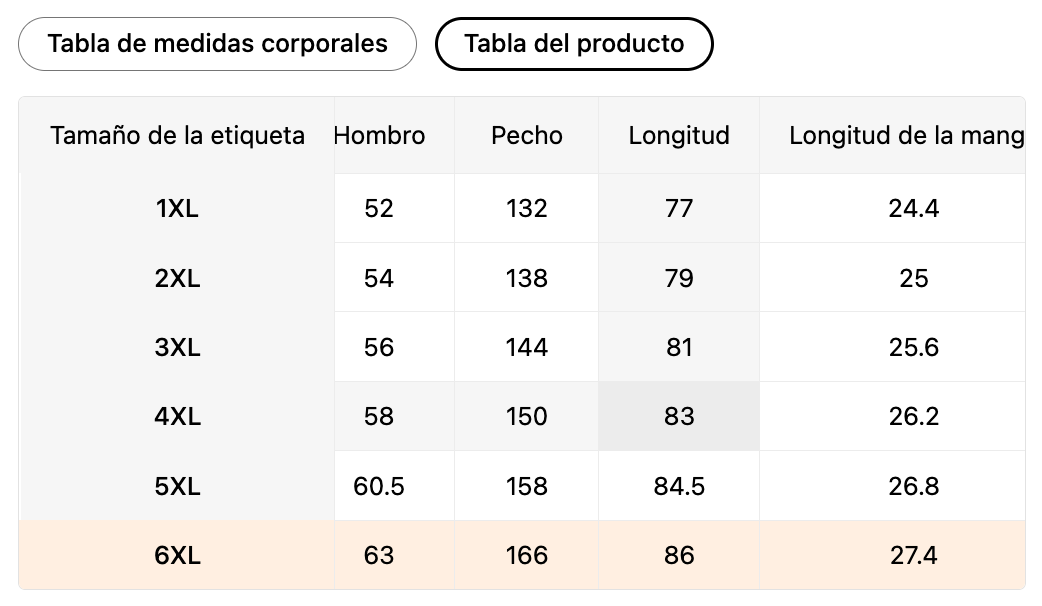The image size is (1042, 606).
Task: Click the Hombro column header
Action: 380,136
